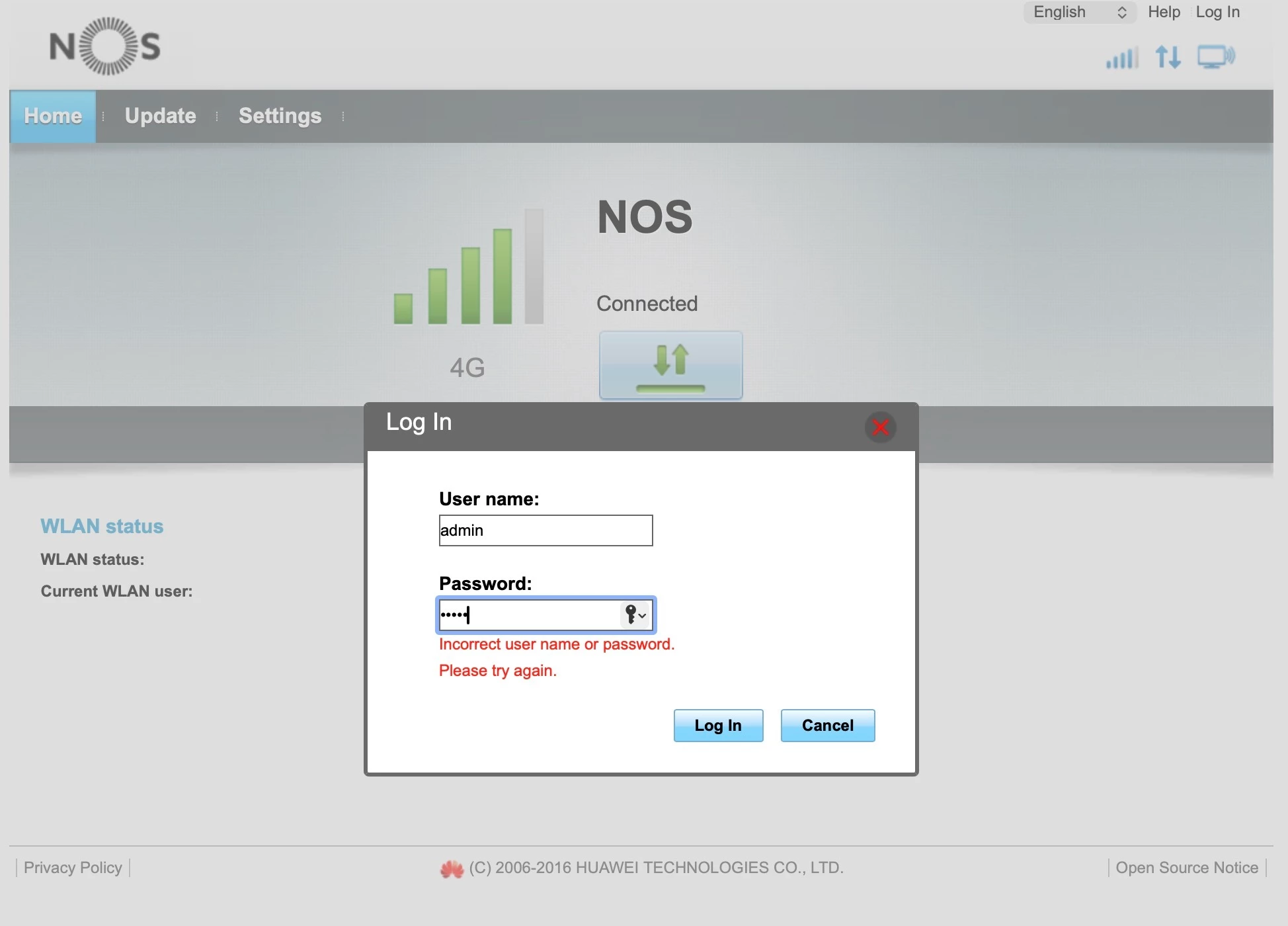
Task: Open the Privacy Policy link
Action: 73,868
